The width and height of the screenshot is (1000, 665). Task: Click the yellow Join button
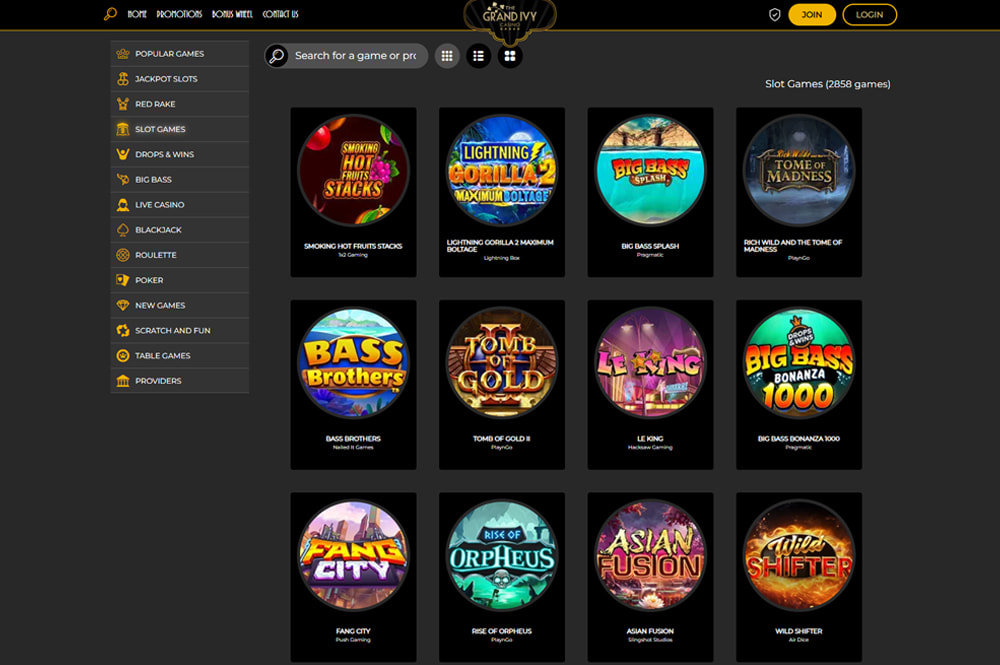tap(812, 15)
